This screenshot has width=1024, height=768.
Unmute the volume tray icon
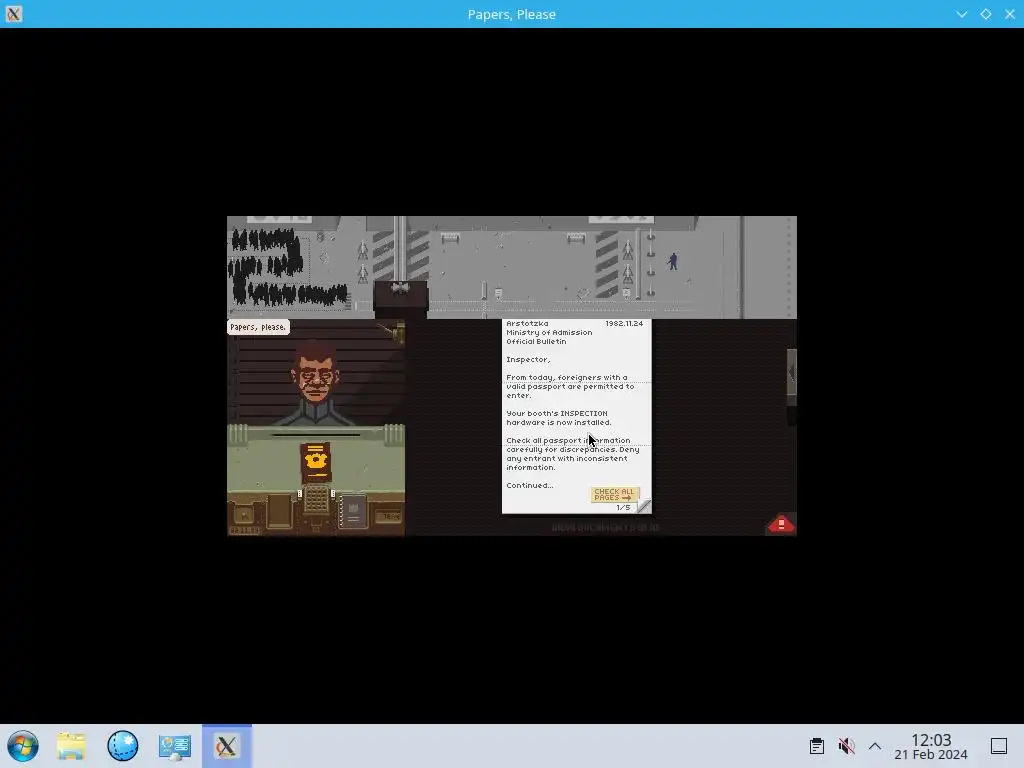point(846,746)
